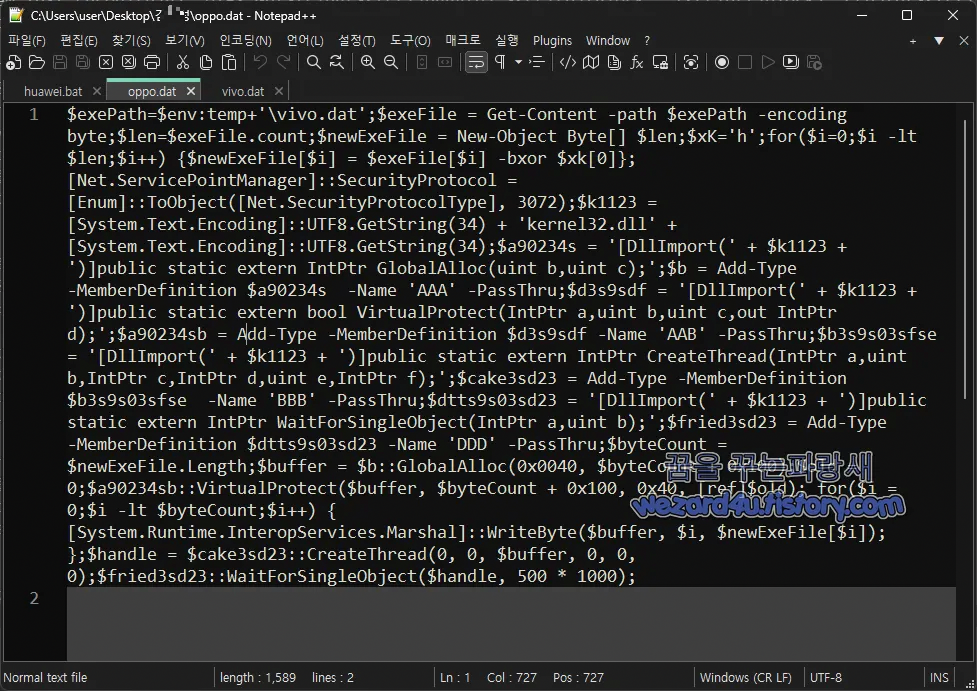Image resolution: width=977 pixels, height=691 pixels.
Task: Open a file with folder icon
Action: coord(37,62)
